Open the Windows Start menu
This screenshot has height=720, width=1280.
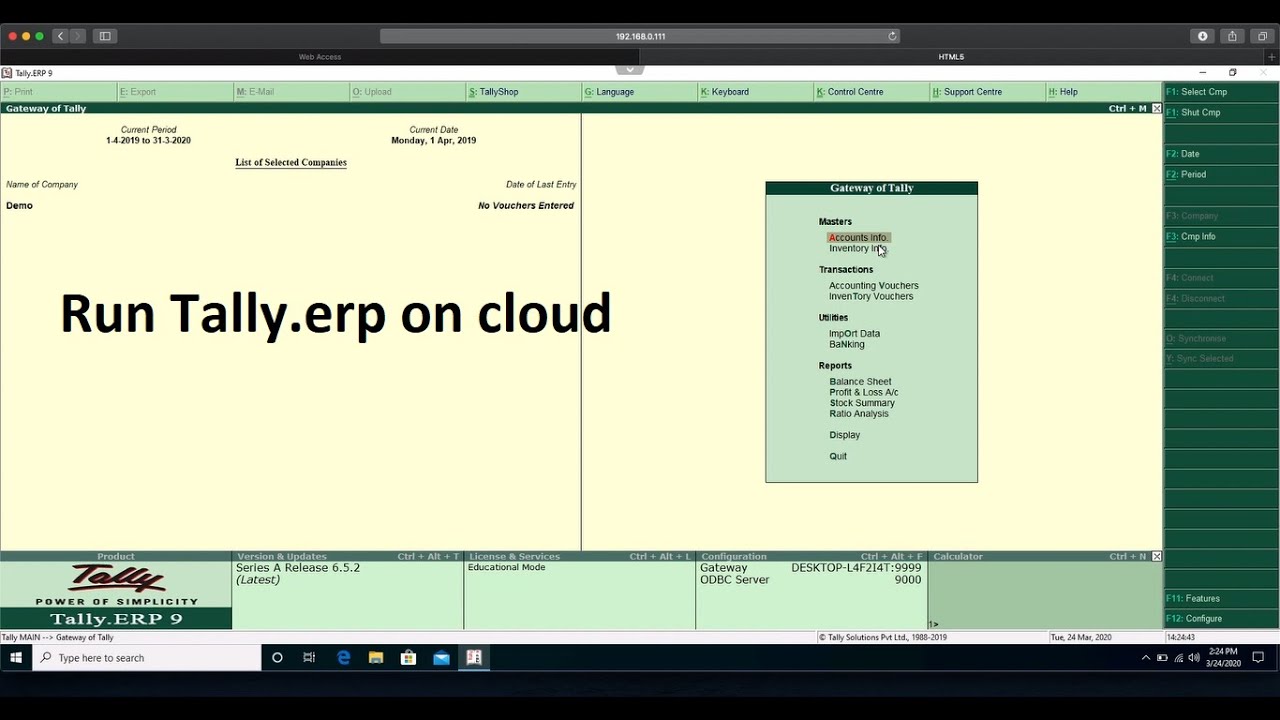[16, 658]
